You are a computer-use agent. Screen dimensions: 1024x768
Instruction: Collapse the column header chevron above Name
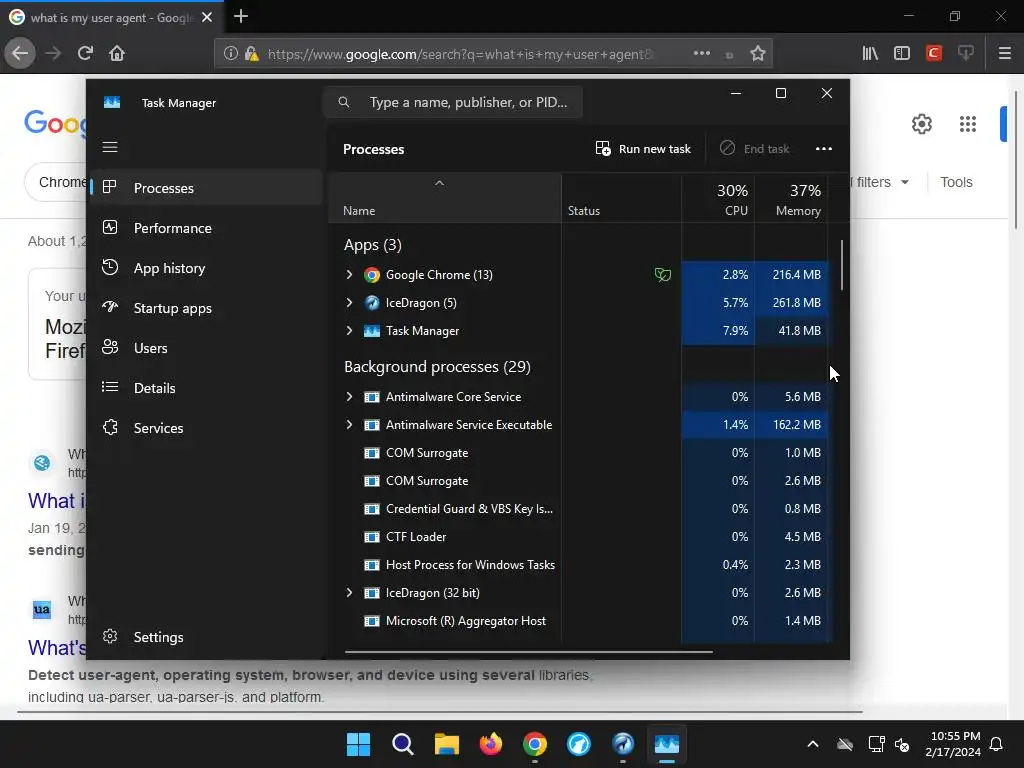tap(440, 184)
